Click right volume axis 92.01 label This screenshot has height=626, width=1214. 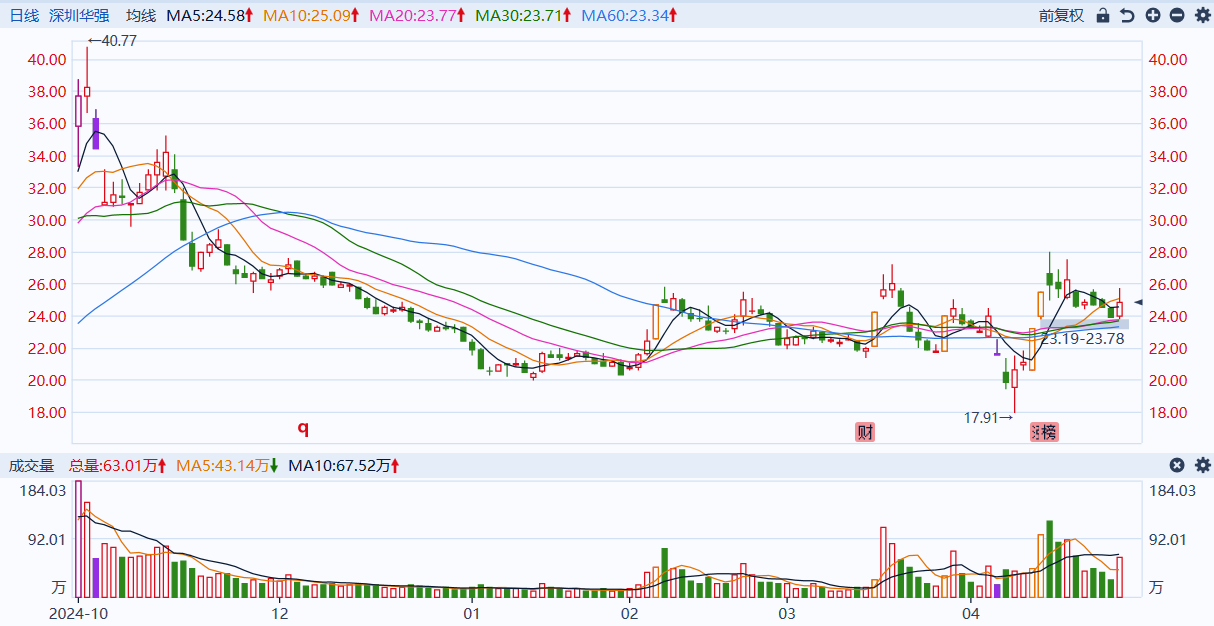(x=1168, y=539)
